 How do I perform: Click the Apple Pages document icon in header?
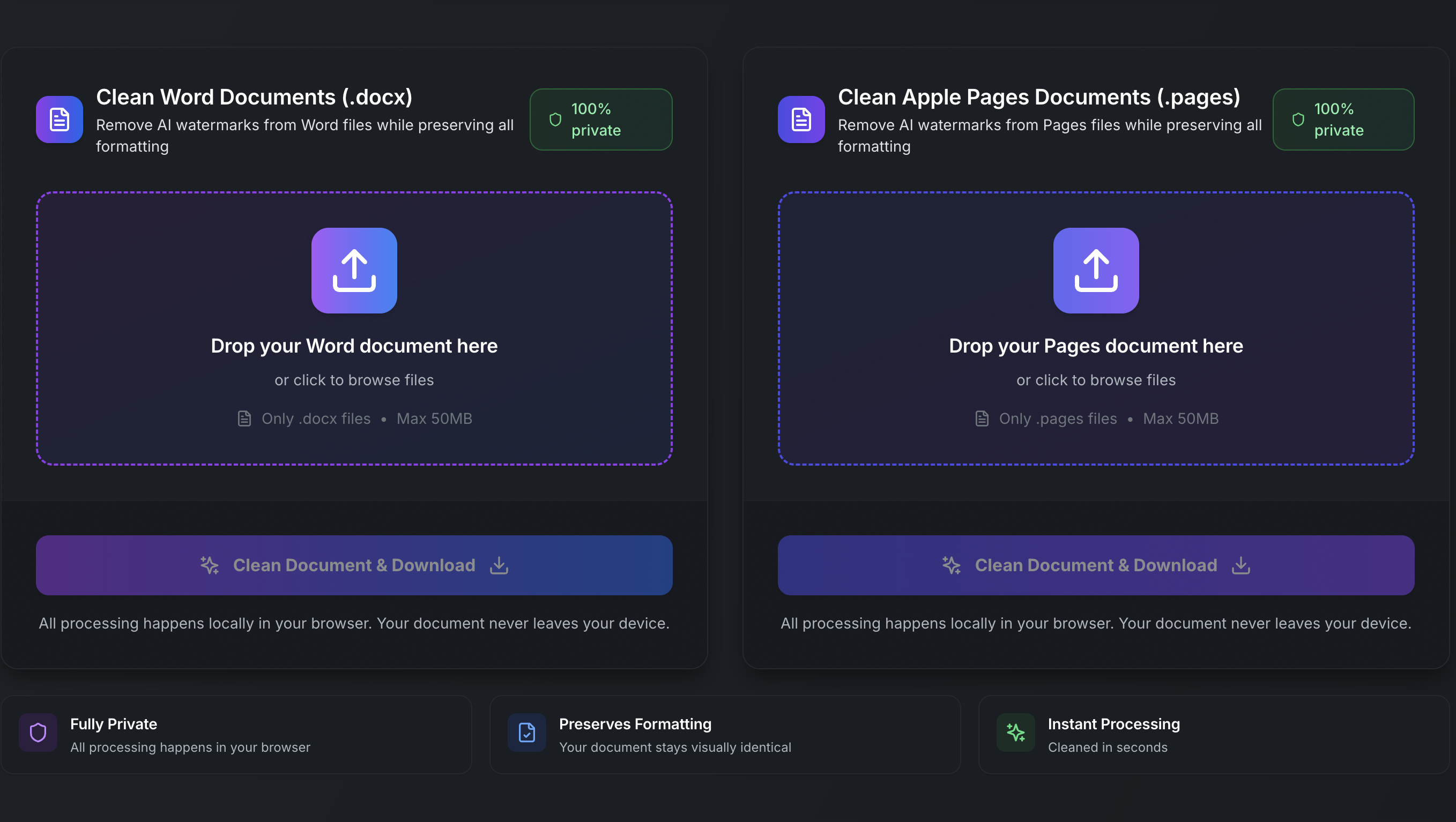pos(801,119)
